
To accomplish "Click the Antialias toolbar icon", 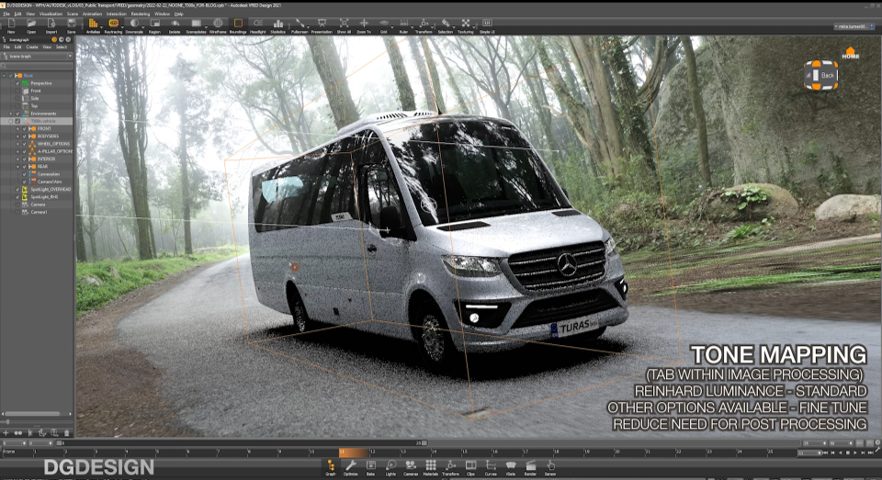I will [x=92, y=25].
